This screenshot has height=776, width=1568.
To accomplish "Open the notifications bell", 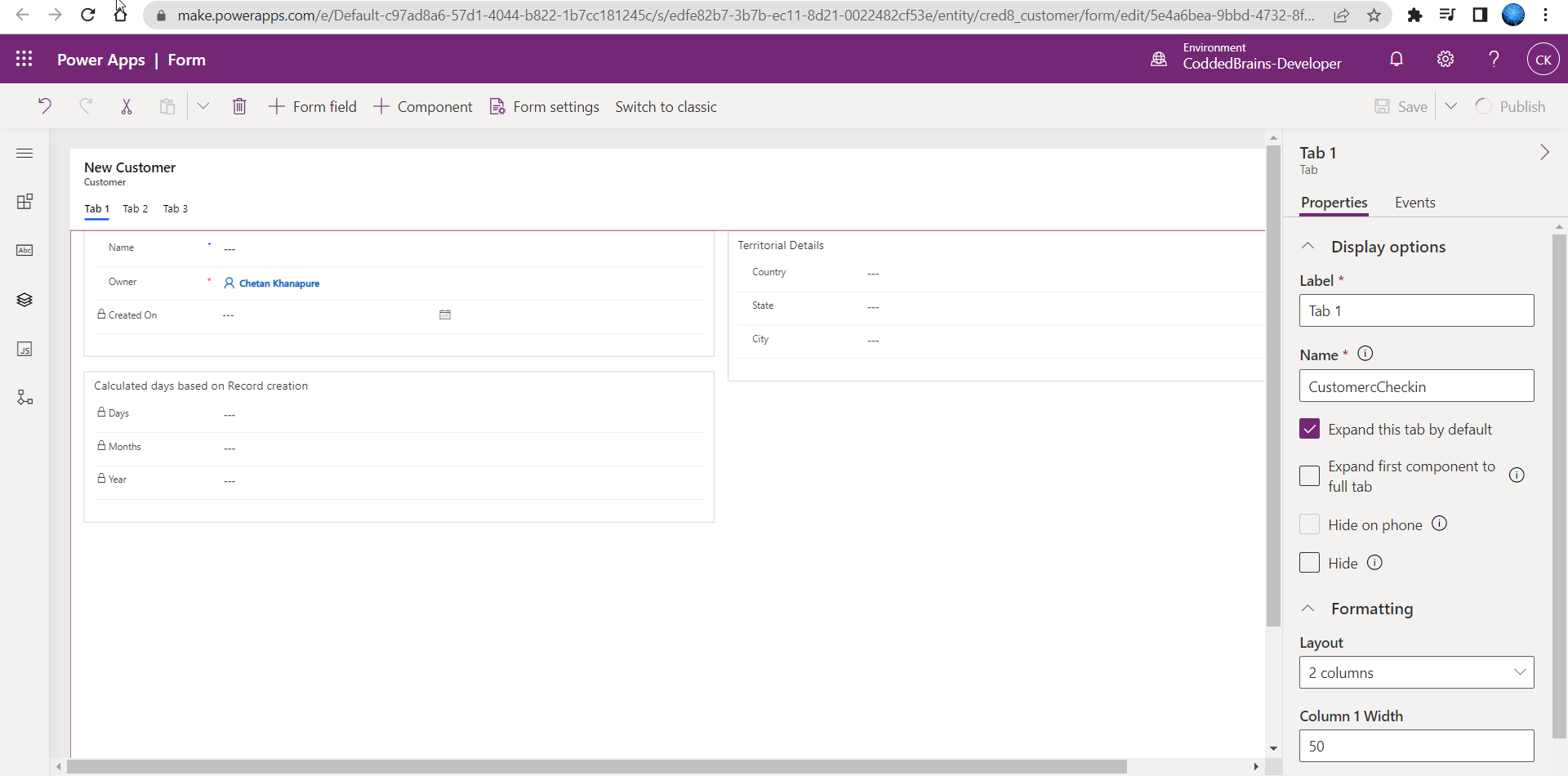I will tap(1396, 59).
